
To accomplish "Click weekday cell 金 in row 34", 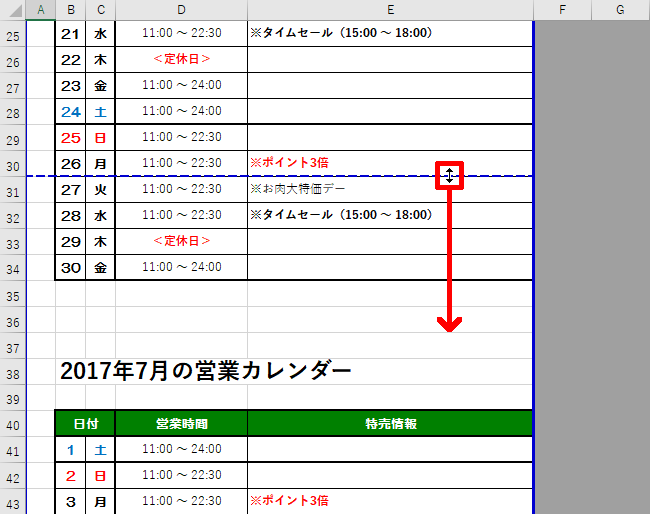I will coord(100,267).
